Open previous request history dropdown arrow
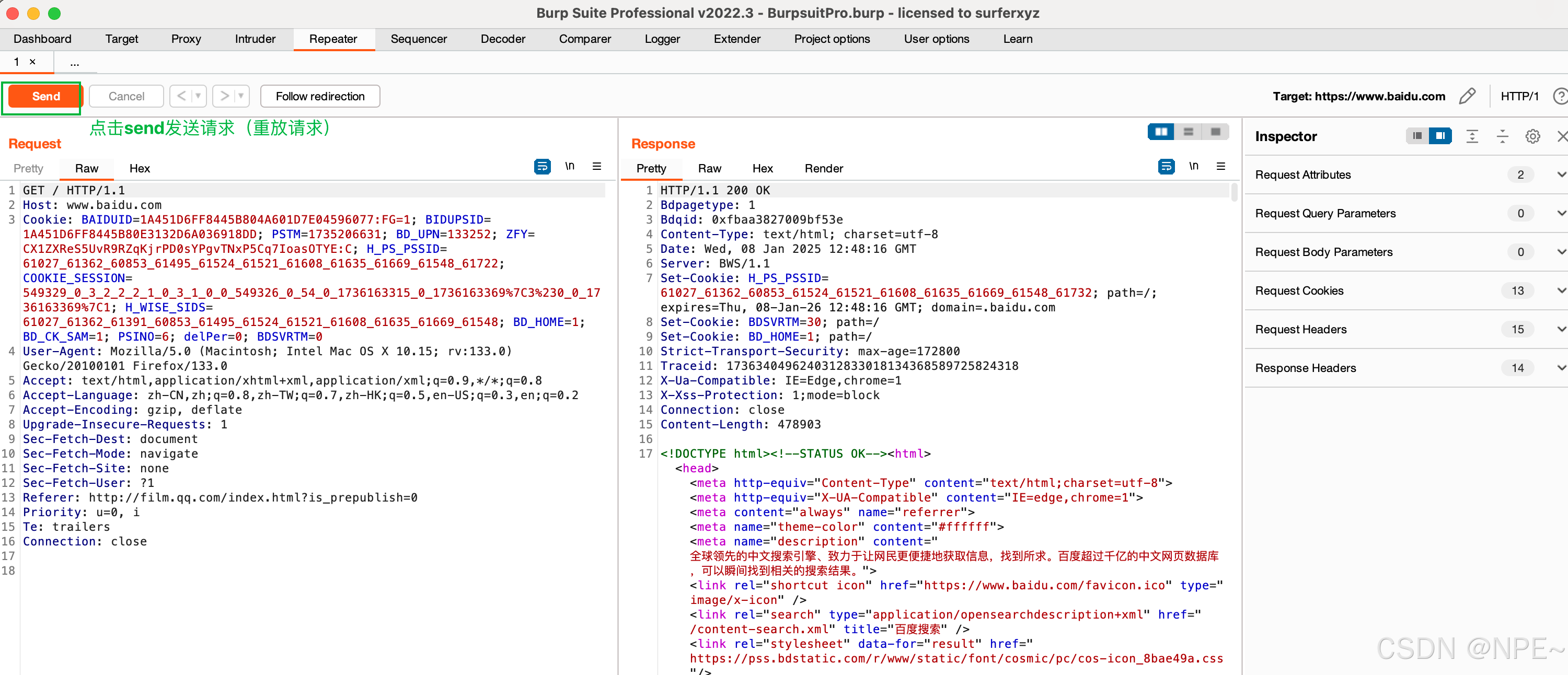The width and height of the screenshot is (1568, 675). coord(198,96)
